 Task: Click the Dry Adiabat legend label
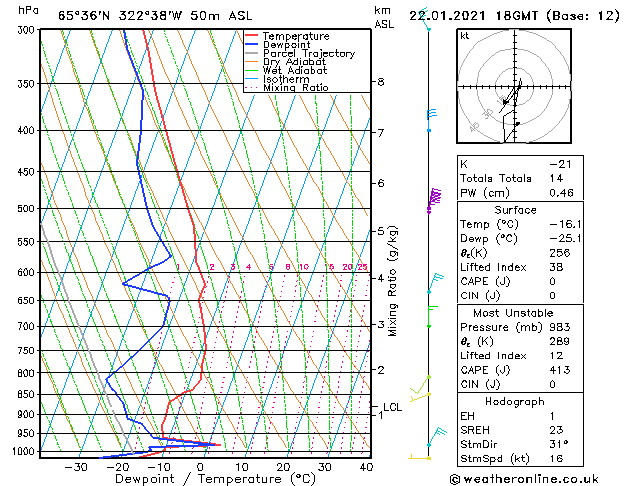coord(294,62)
